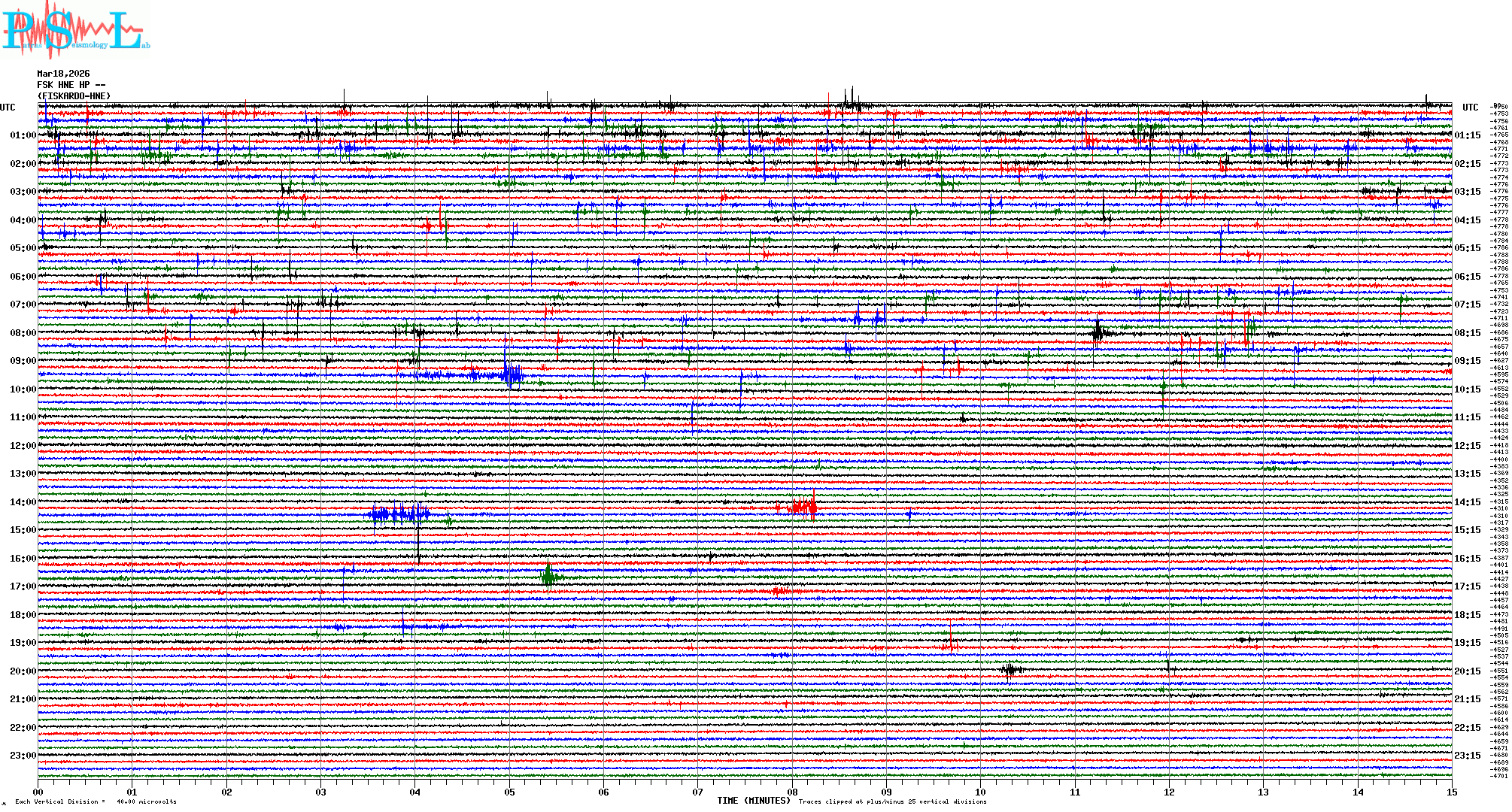Click the left UTC axis label
1512x812 pixels.
[8, 108]
